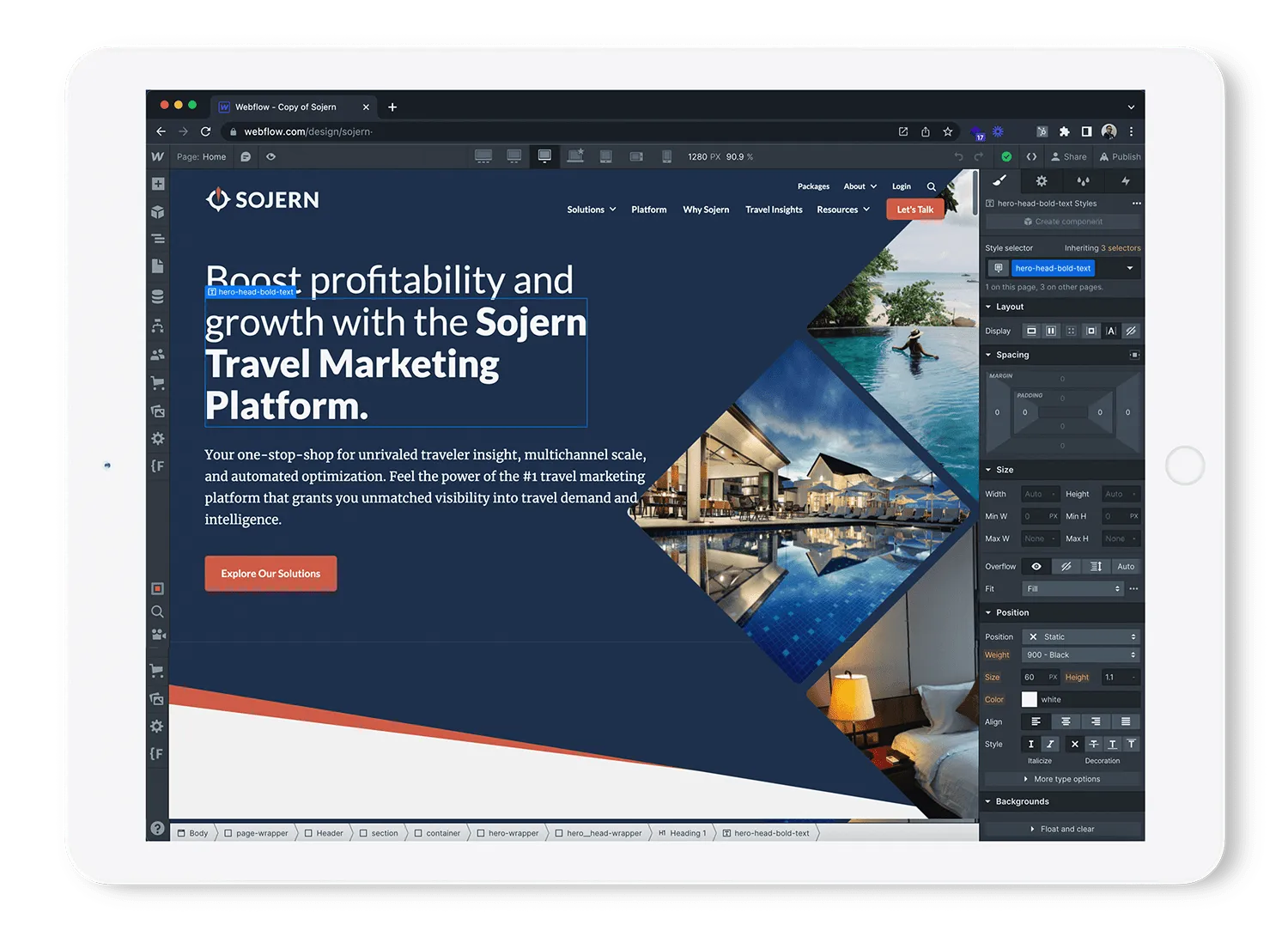Open the Navigator panel
This screenshot has width=1288, height=931.
tap(158, 239)
